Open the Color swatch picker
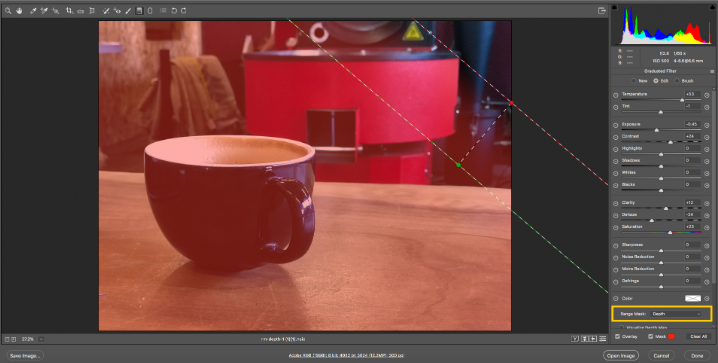Screen dimensions: 718x363 pyautogui.click(x=693, y=298)
